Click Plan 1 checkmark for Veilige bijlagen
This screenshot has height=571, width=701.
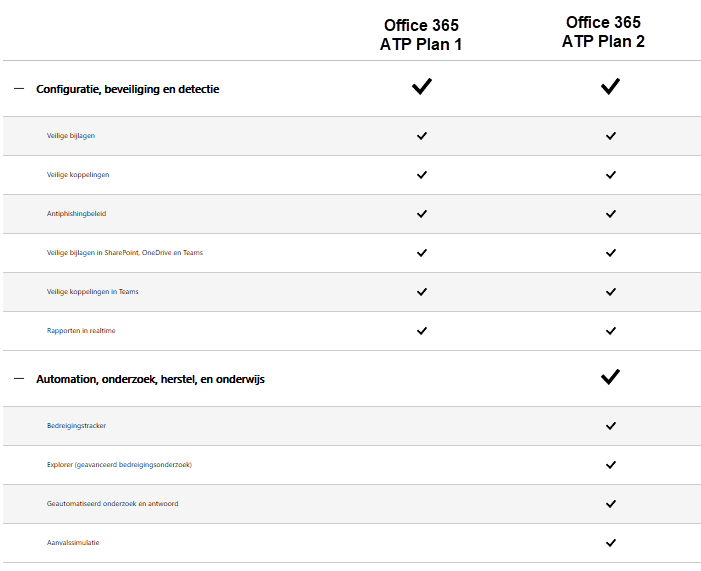coord(422,136)
